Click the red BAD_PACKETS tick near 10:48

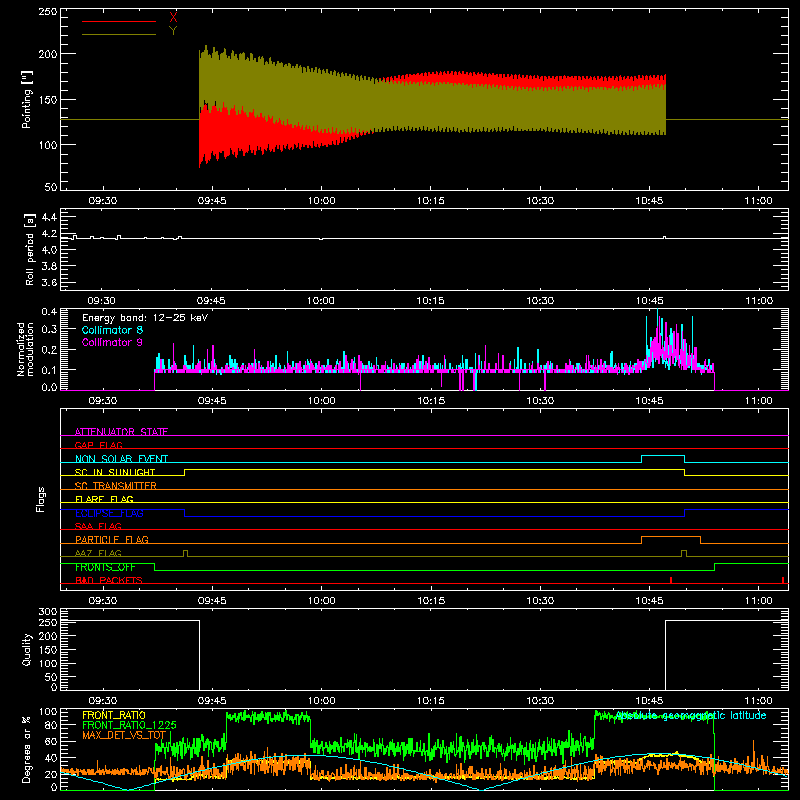click(671, 580)
